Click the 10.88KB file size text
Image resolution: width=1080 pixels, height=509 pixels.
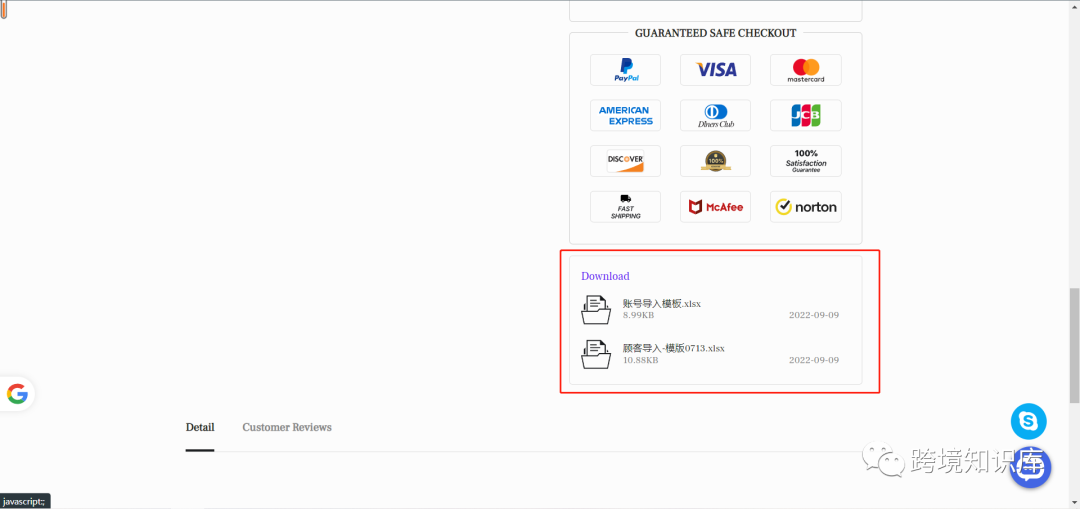pyautogui.click(x=641, y=360)
